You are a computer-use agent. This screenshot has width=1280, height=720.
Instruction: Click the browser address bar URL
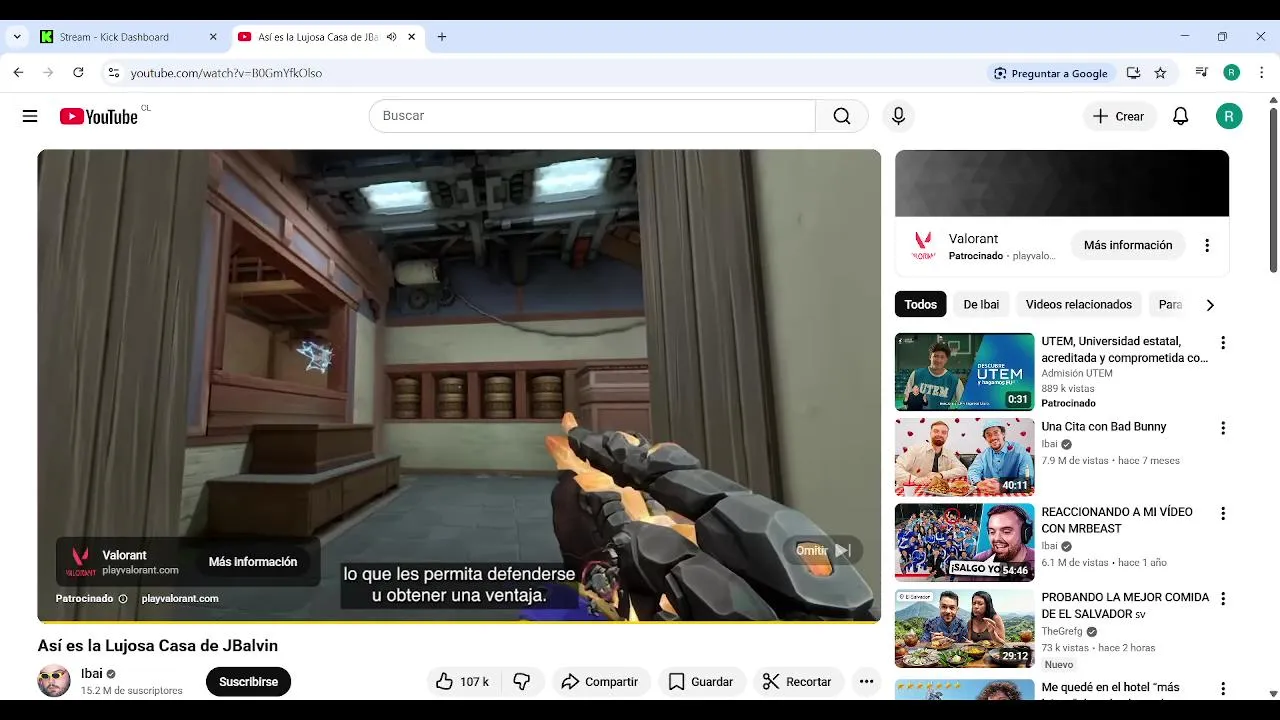[226, 73]
